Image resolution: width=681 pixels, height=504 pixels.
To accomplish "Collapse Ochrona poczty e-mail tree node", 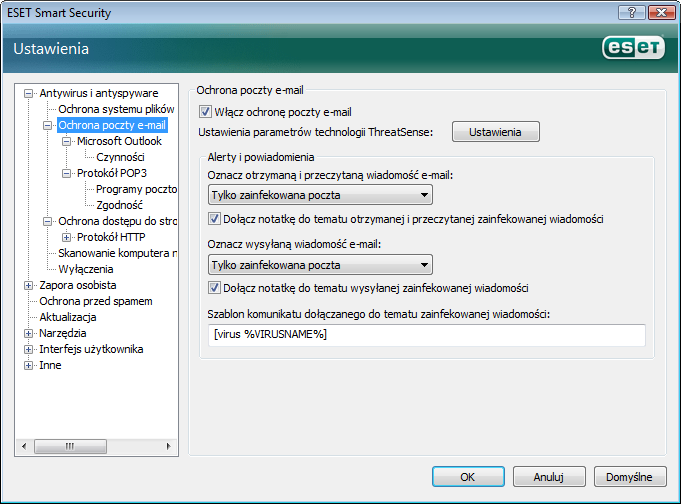I will coord(47,126).
